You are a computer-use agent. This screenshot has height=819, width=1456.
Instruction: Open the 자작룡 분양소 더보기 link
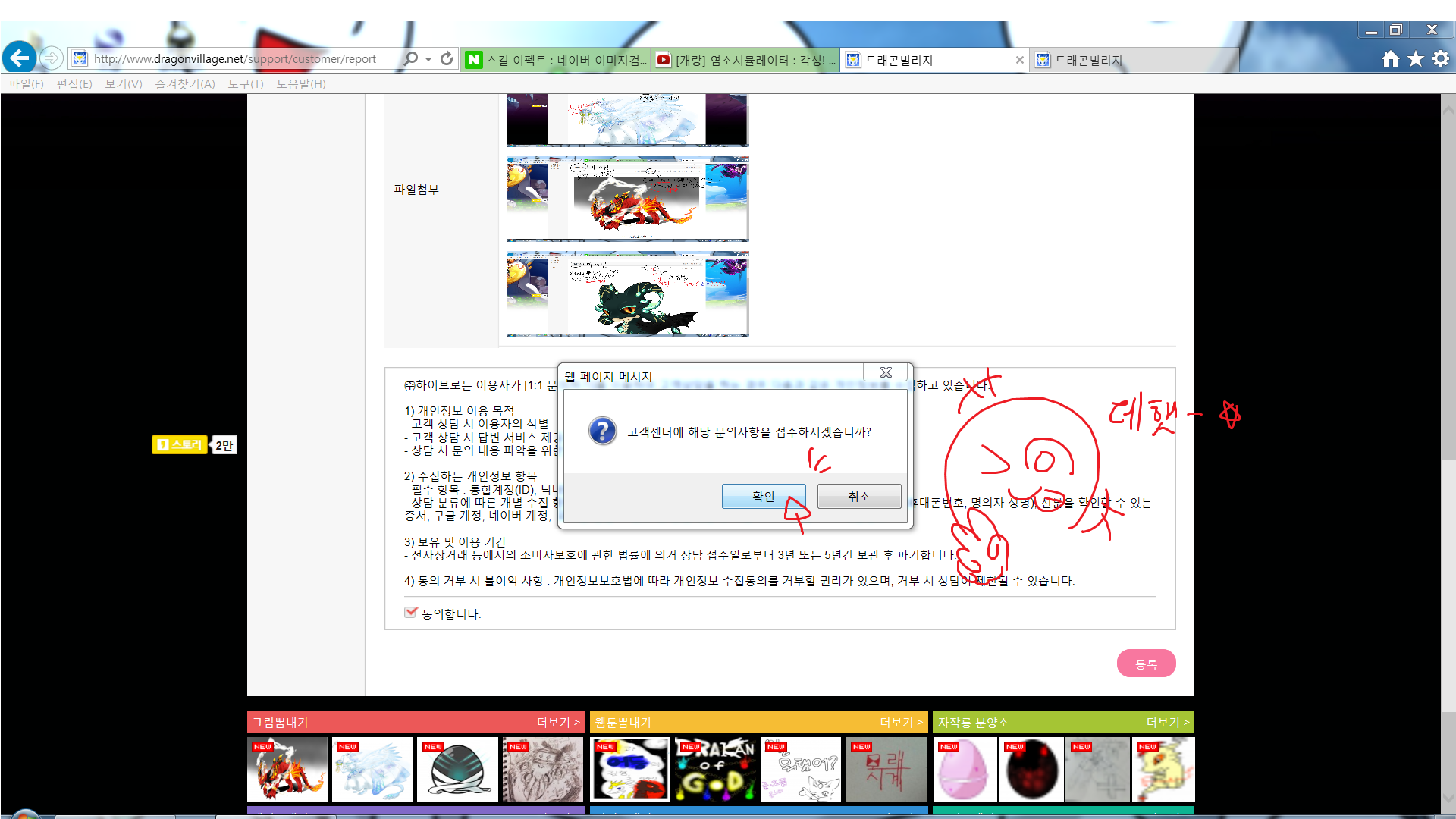coord(1168,722)
